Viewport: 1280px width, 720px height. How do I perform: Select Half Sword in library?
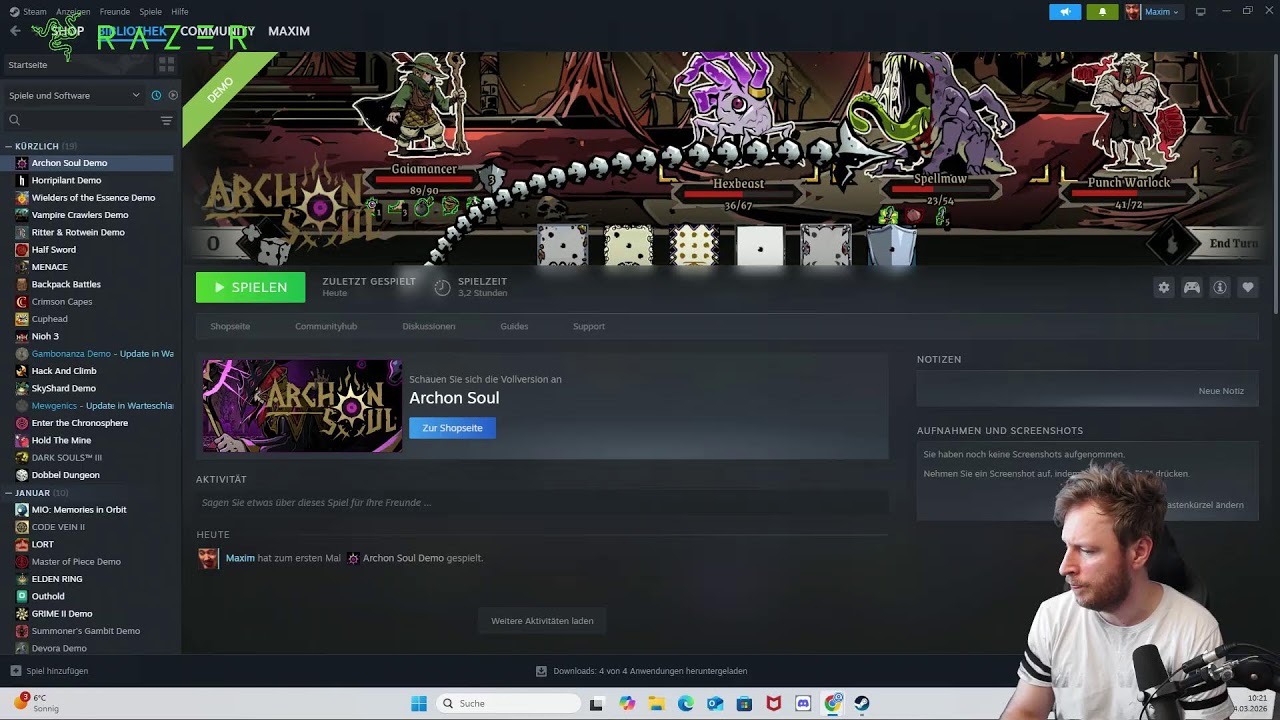coord(53,249)
